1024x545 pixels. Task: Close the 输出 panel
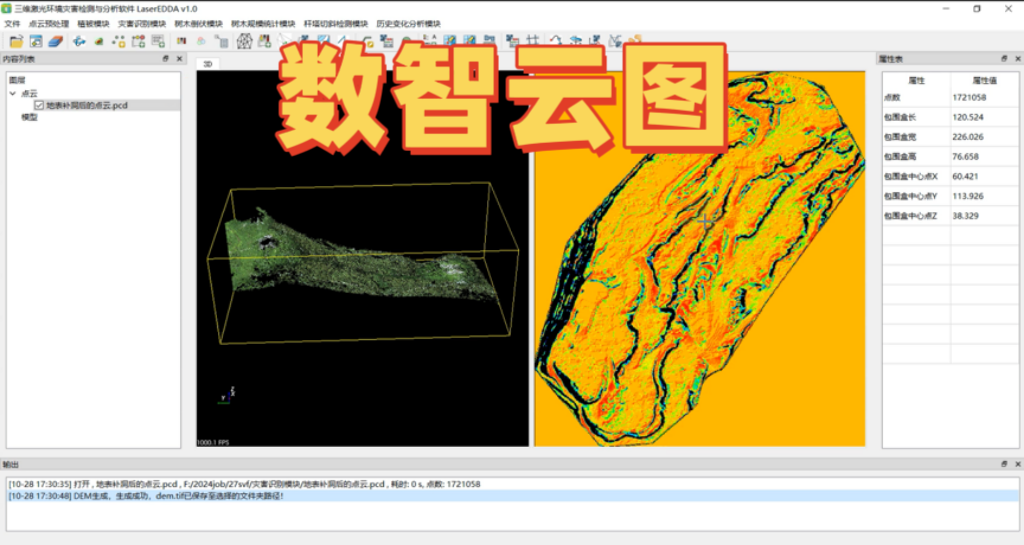pyautogui.click(x=1017, y=464)
